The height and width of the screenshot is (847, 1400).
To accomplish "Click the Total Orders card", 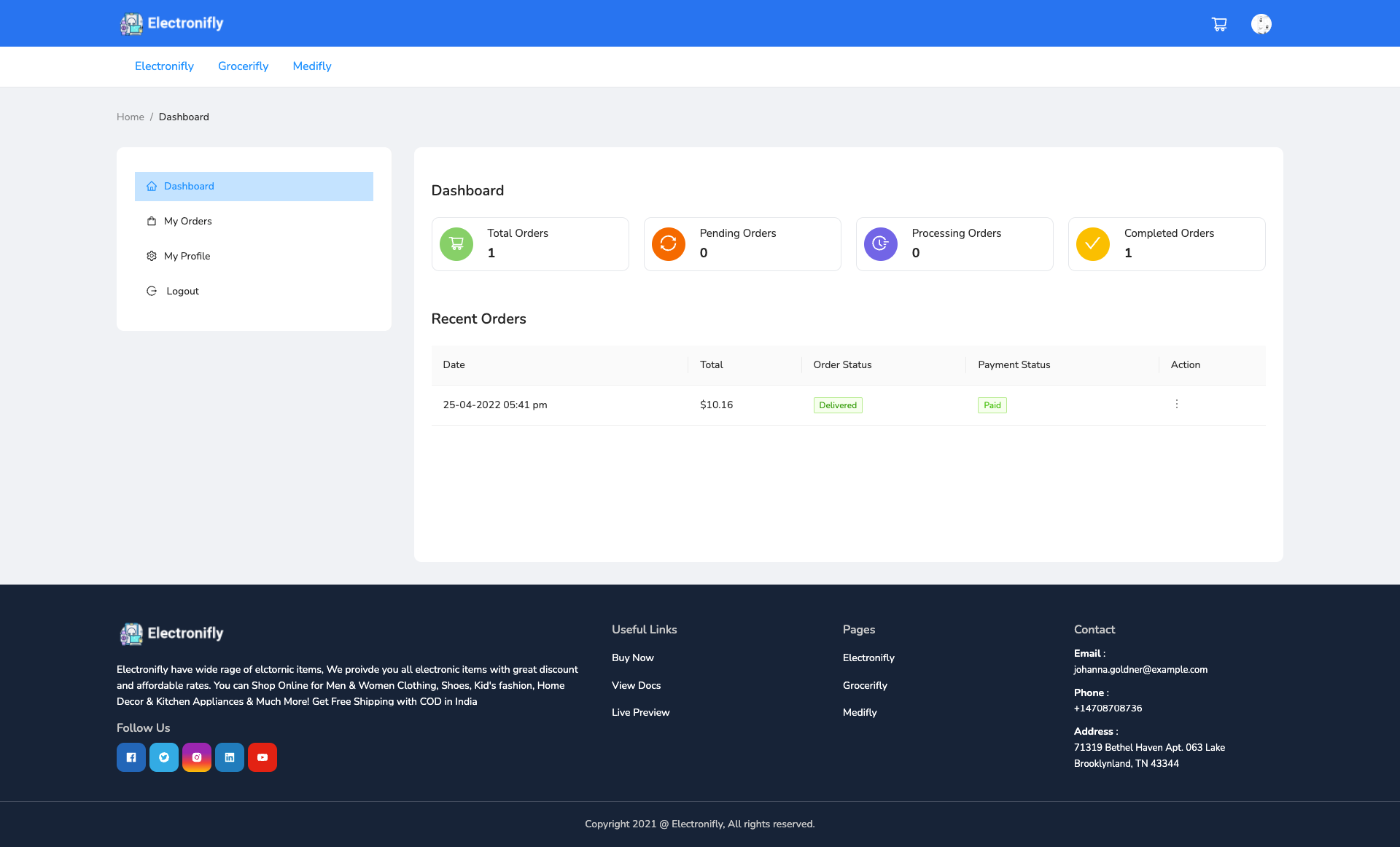I will [x=530, y=244].
